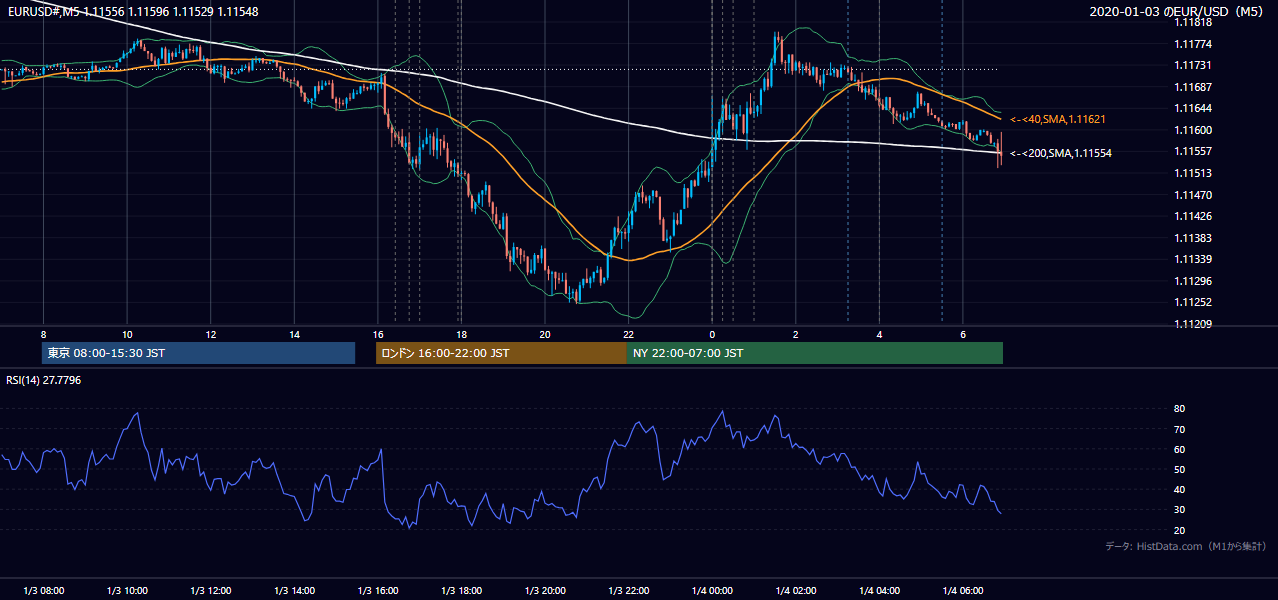Screen dimensions: 1278x600
Task: Click RSI scale value 30
Action: [1180, 510]
